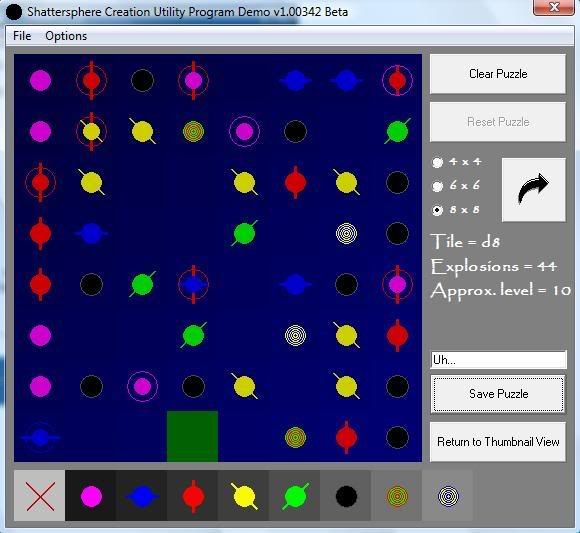This screenshot has height=533, width=580.
Task: Click the curved arrow rotate button
Action: pyautogui.click(x=533, y=190)
